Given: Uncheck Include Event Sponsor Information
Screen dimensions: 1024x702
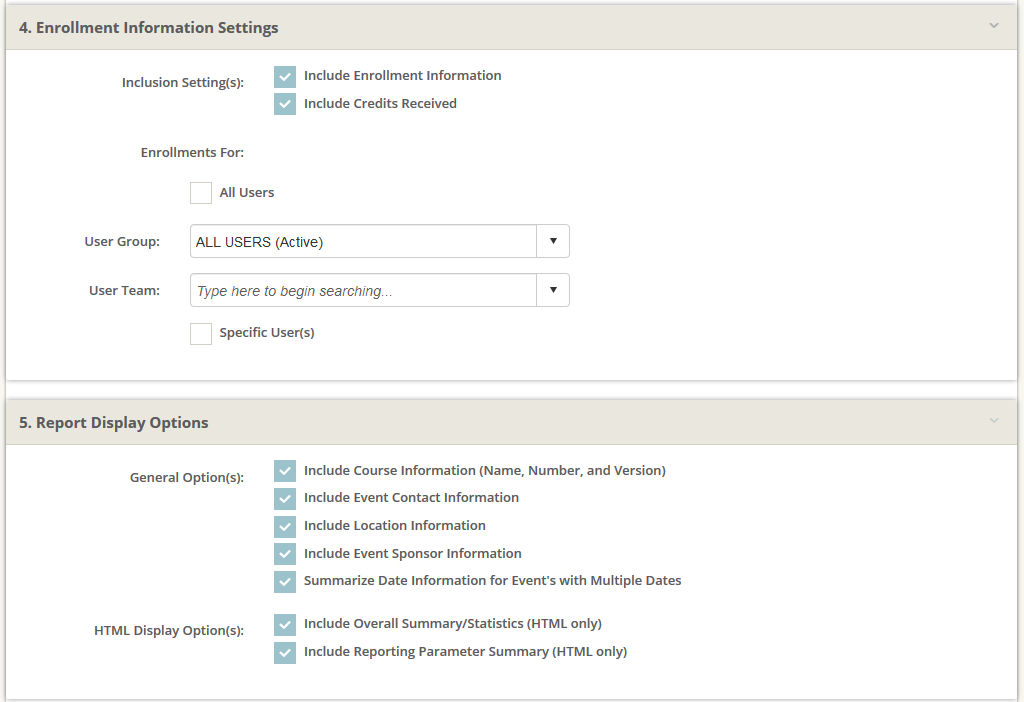Looking at the screenshot, I should (285, 554).
